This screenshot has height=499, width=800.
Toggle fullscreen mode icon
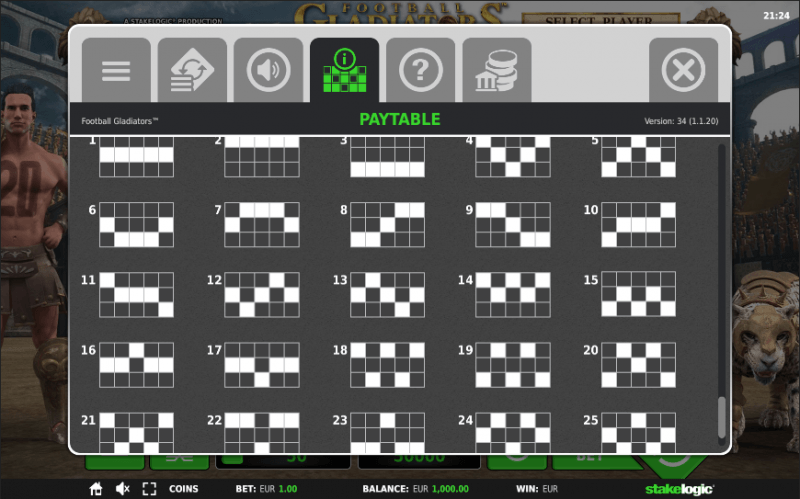tap(149, 489)
